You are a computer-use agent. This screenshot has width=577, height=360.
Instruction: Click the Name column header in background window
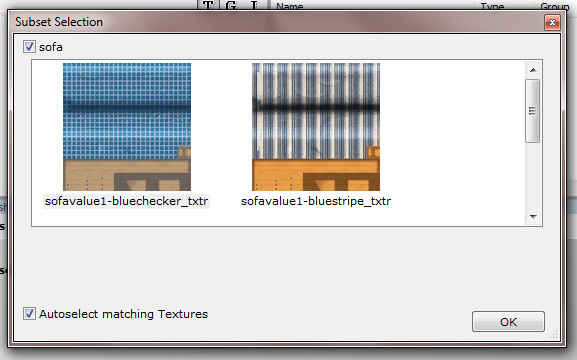290,6
